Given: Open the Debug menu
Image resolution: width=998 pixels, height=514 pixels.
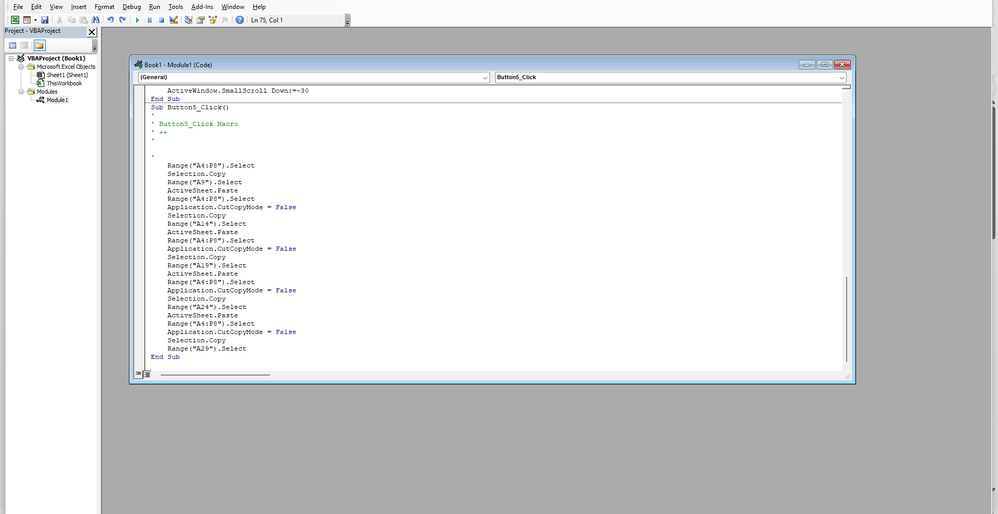Looking at the screenshot, I should (131, 7).
